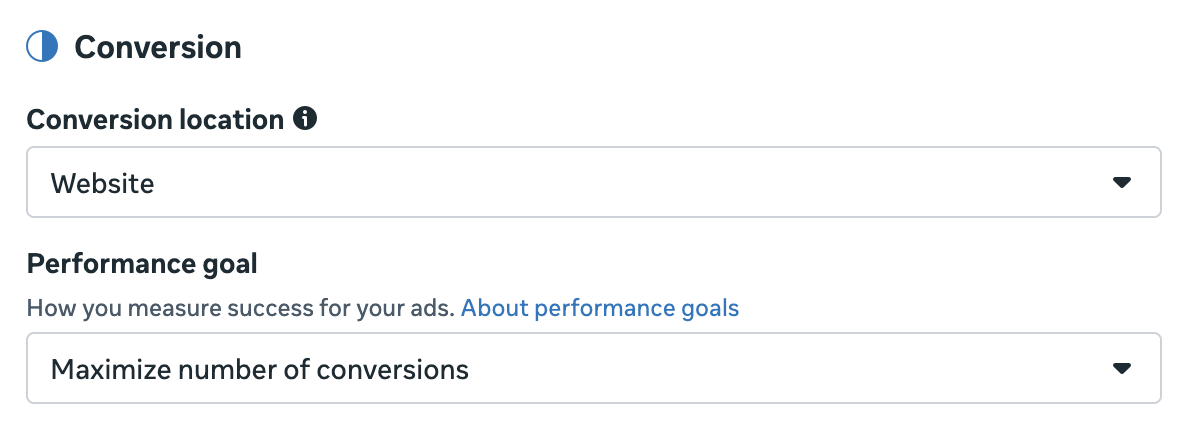
Task: Click the Conversion section heading
Action: coord(158,47)
